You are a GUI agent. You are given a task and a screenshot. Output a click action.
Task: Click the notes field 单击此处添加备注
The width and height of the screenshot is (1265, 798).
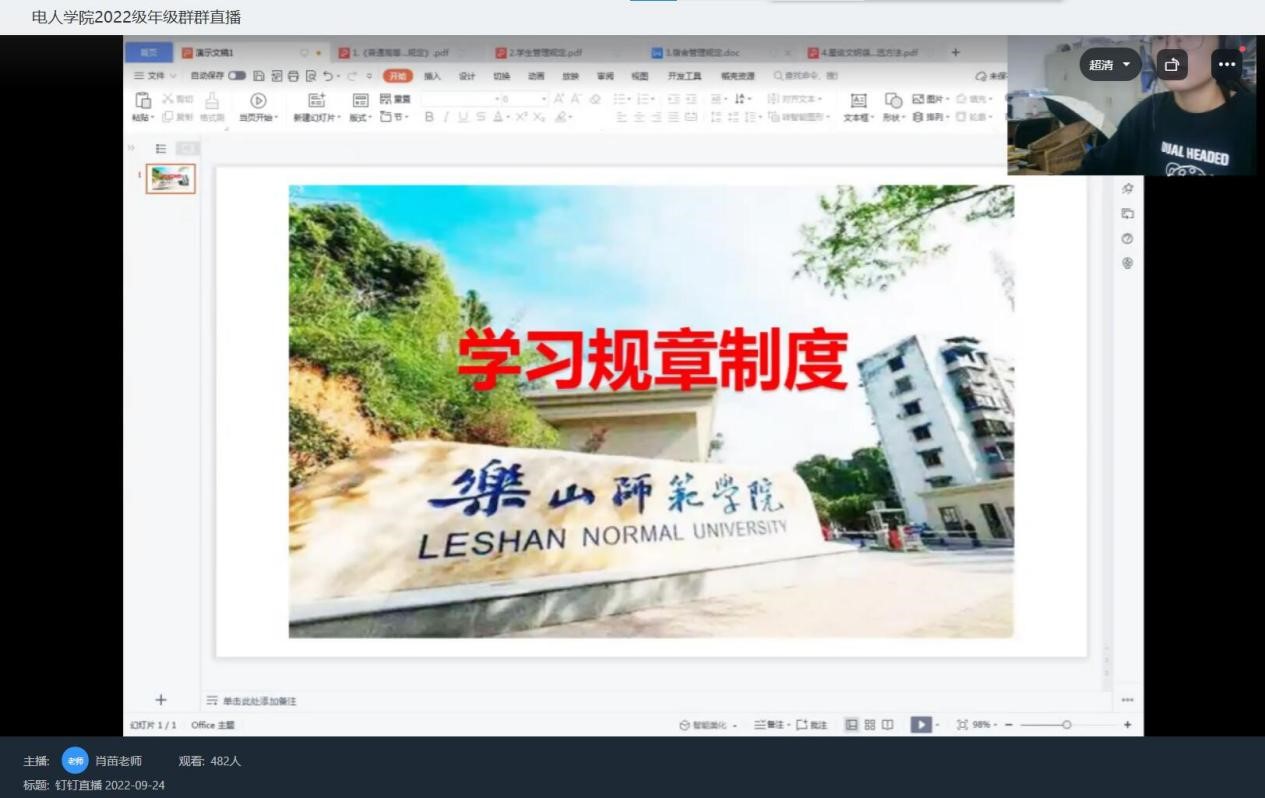259,701
